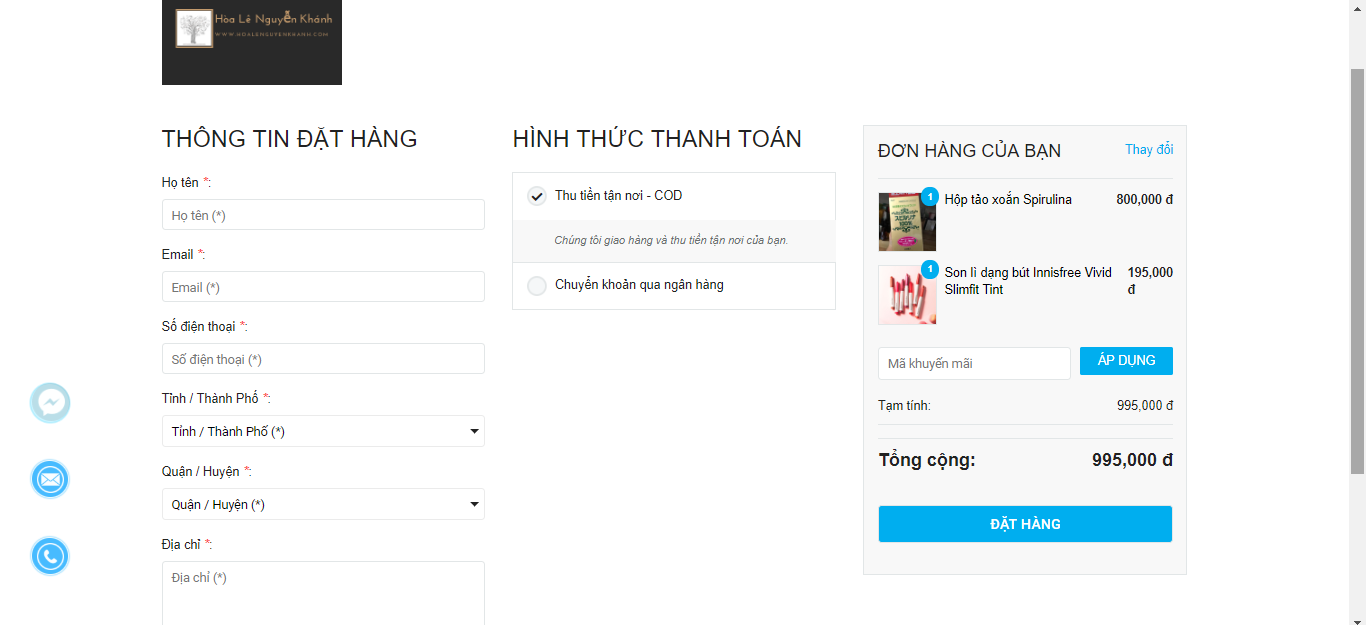Click the phone call contact icon

click(x=50, y=556)
